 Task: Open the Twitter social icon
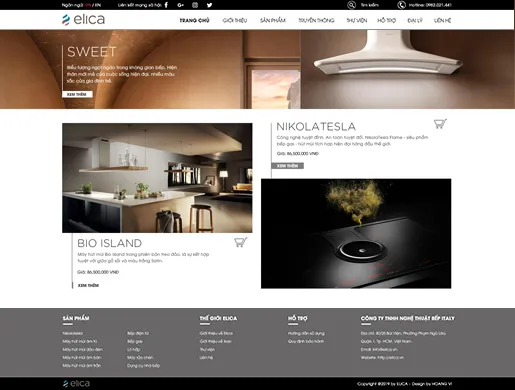[209, 5]
